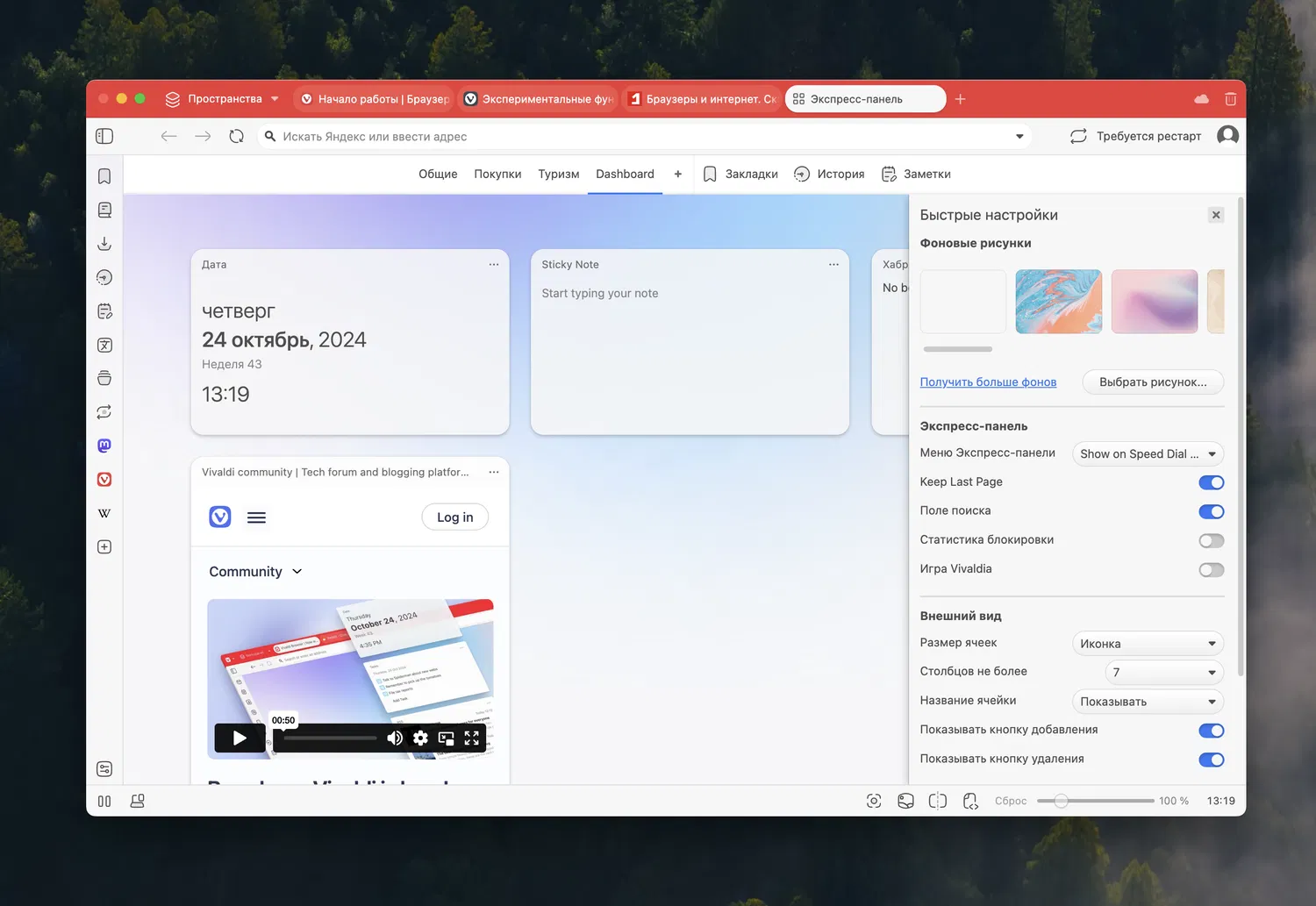Click the break mode pause icon
Image resolution: width=1316 pixels, height=906 pixels.
(104, 801)
